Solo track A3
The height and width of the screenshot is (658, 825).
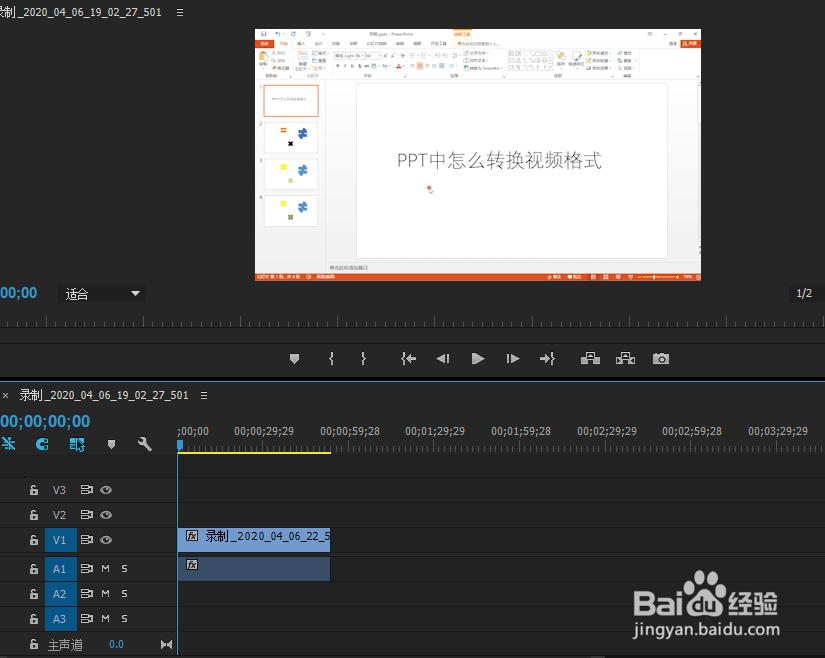124,619
